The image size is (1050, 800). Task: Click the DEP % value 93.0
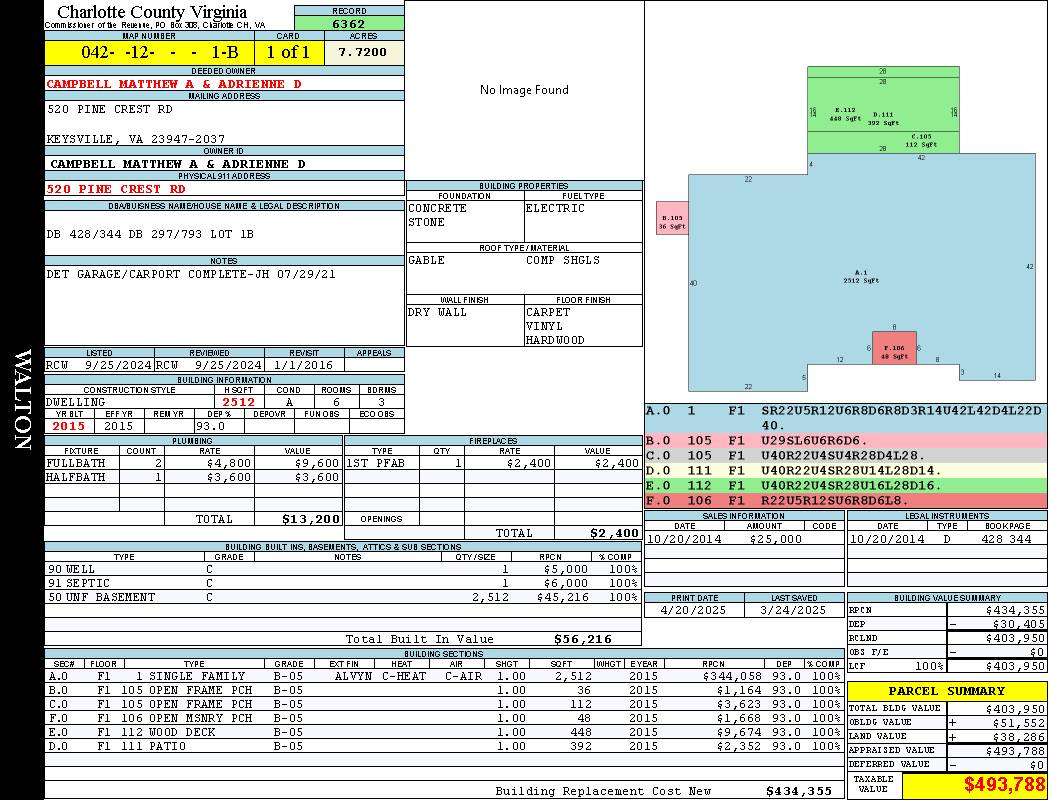point(210,426)
